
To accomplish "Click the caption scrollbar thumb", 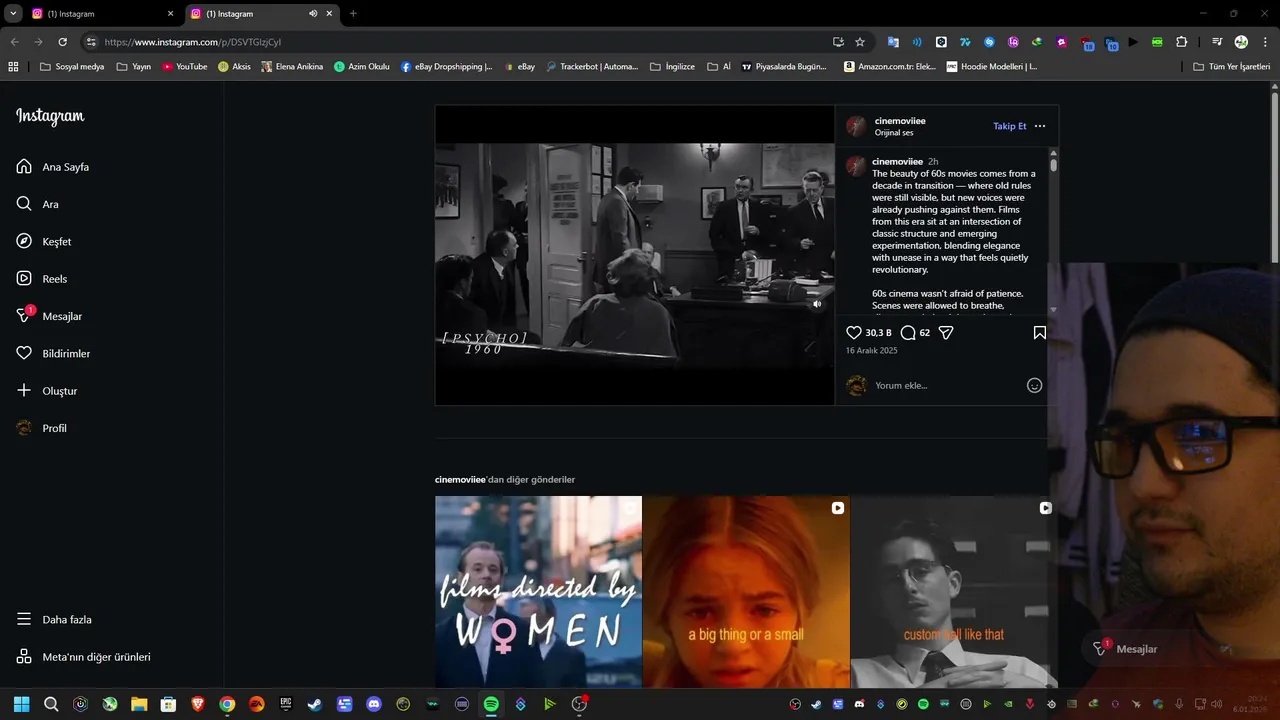I will tap(1054, 165).
